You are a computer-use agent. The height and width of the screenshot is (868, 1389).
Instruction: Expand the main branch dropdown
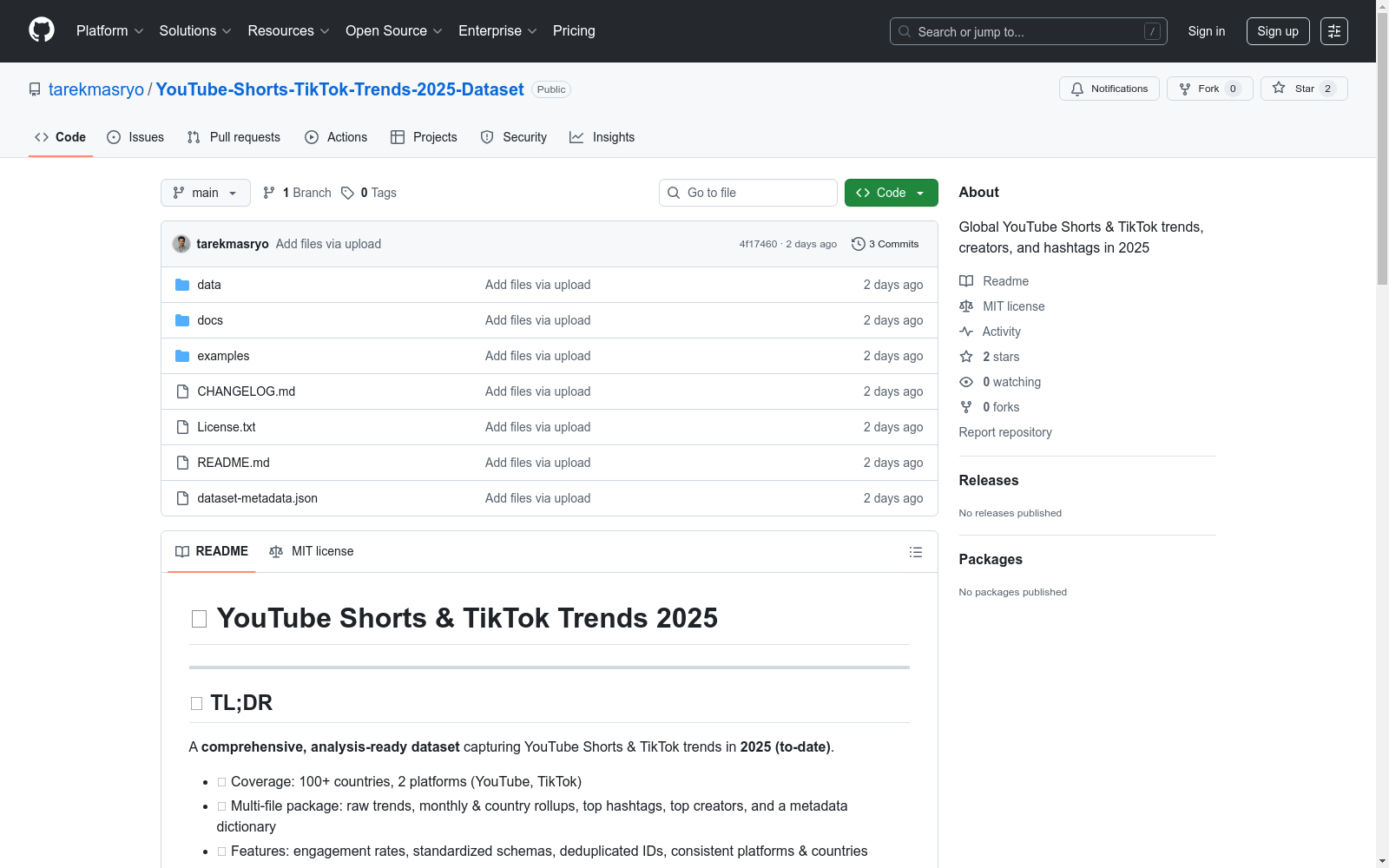point(205,193)
